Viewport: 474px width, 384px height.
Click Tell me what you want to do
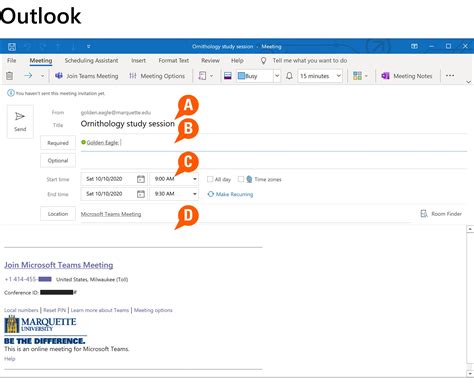(x=310, y=60)
